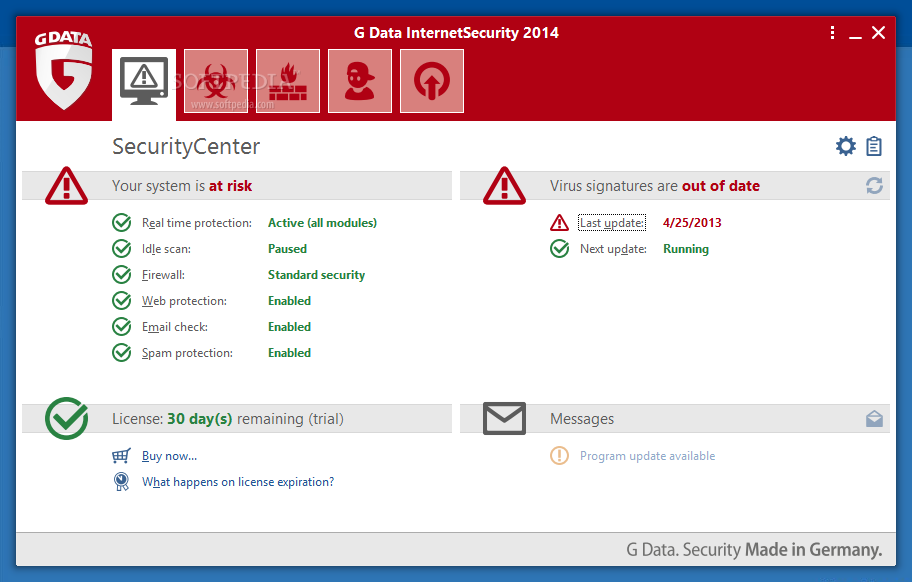This screenshot has width=912, height=582.
Task: Click the Your system is at risk header
Action: pos(182,186)
